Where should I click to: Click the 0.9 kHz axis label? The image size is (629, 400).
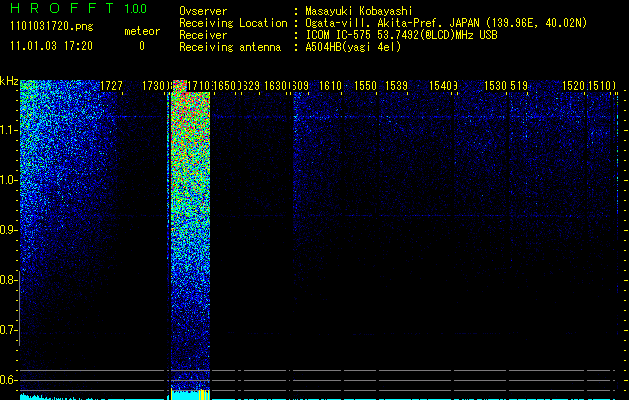pyautogui.click(x=7, y=230)
